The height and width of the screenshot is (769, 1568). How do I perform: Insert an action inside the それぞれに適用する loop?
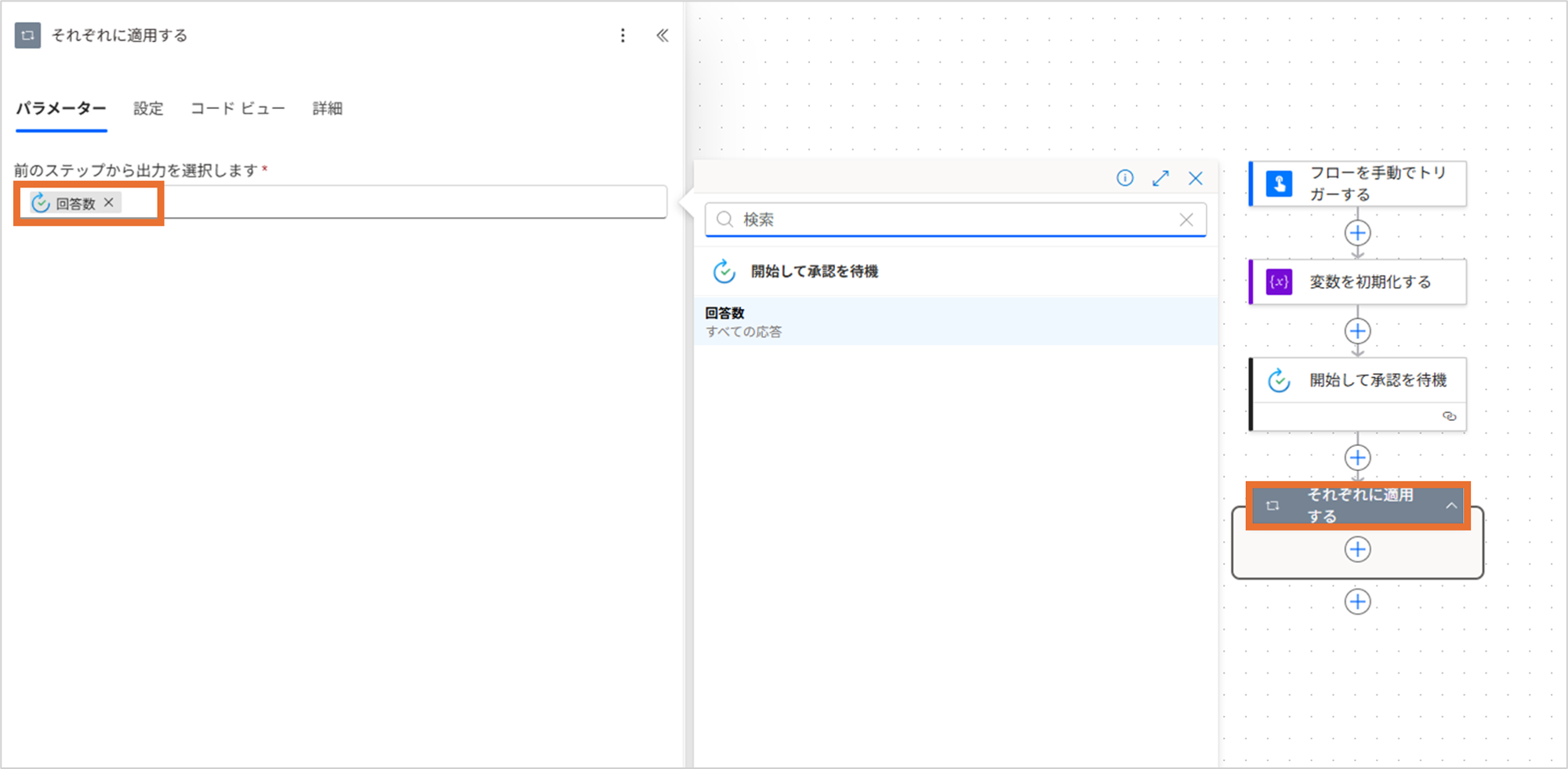1358,550
